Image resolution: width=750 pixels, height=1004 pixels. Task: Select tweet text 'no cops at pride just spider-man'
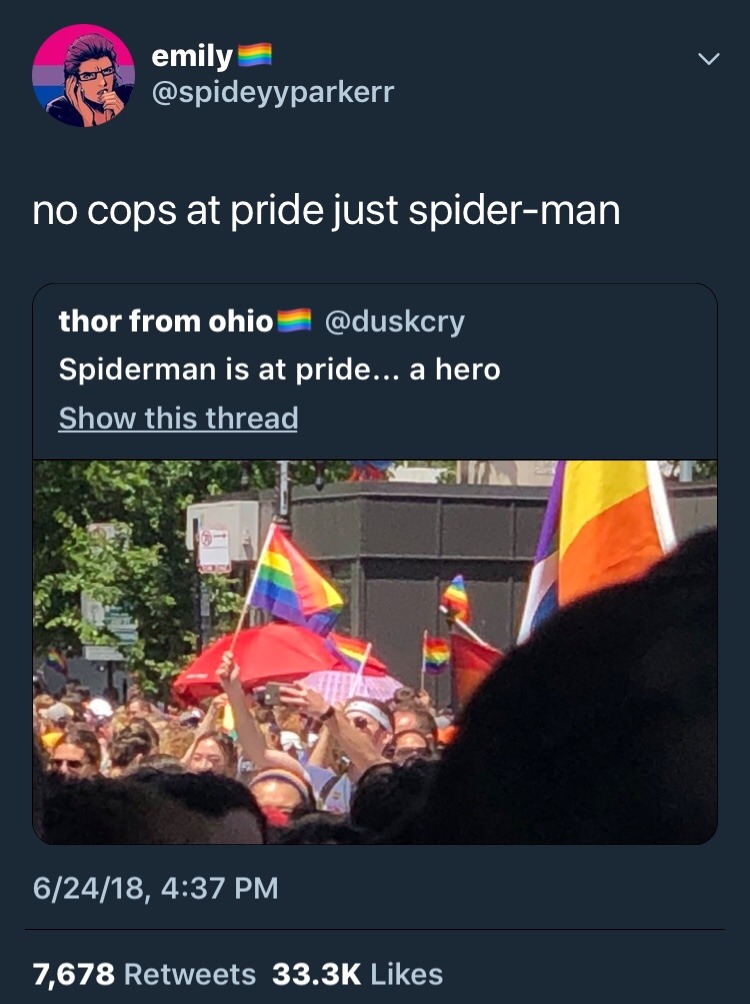(x=326, y=210)
